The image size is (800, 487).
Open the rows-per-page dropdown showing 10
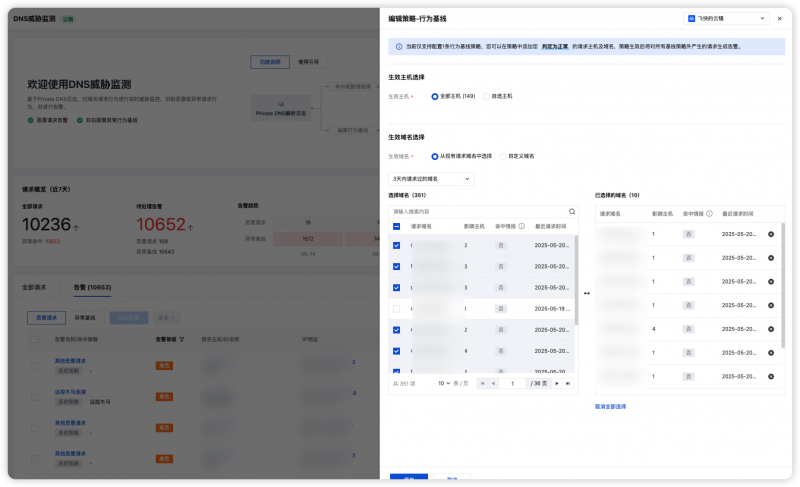tap(444, 383)
